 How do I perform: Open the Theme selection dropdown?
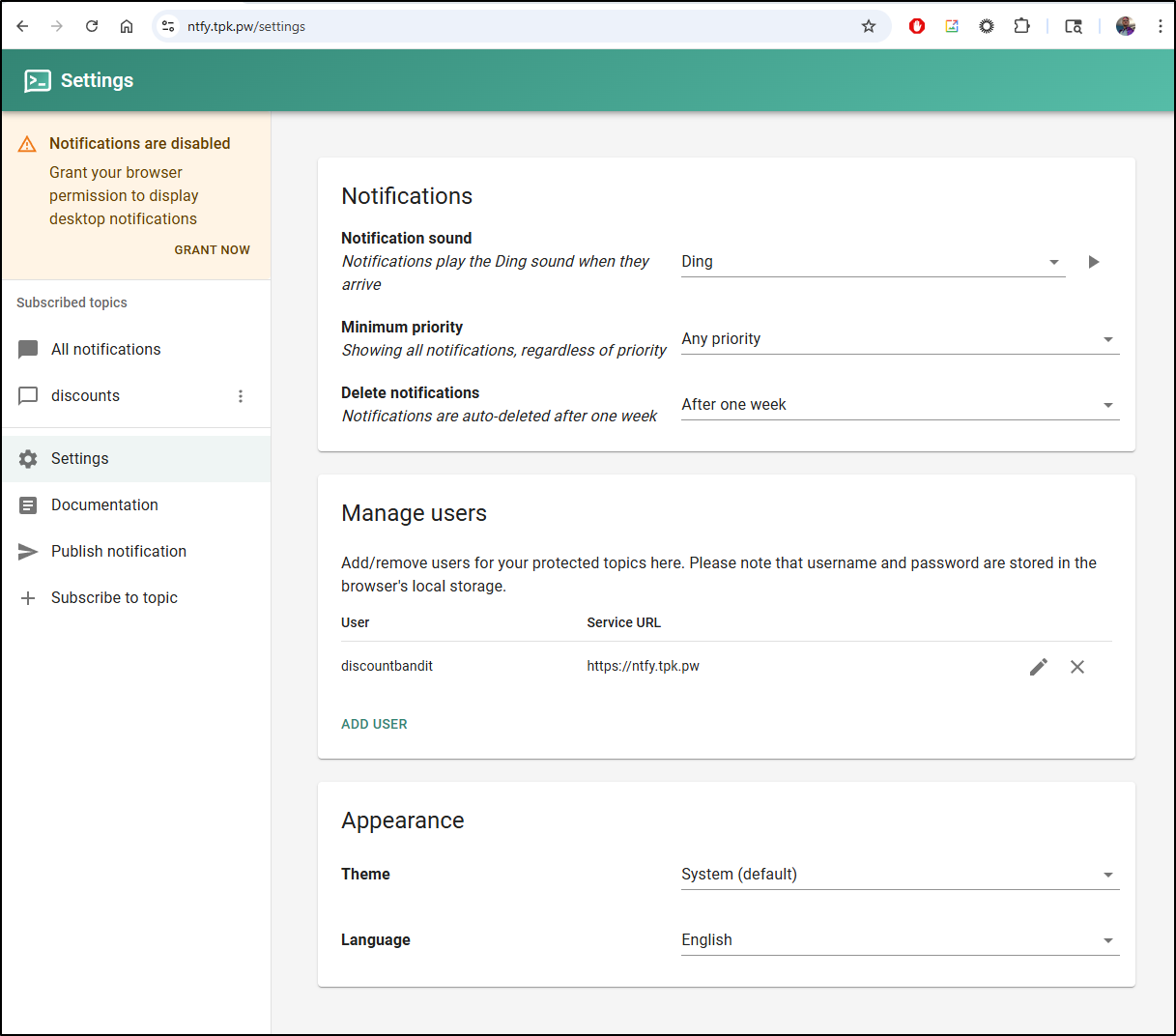(899, 875)
